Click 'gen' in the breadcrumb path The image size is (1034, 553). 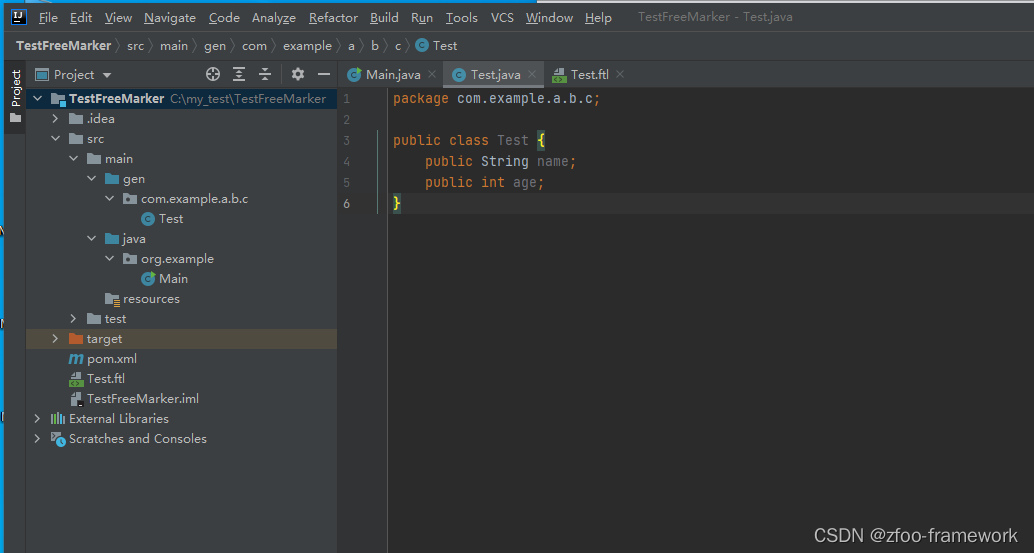(215, 45)
